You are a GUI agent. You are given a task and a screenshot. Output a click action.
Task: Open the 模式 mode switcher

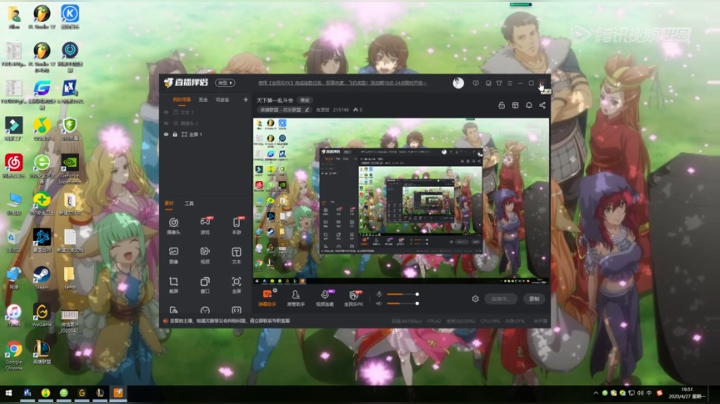tap(225, 83)
